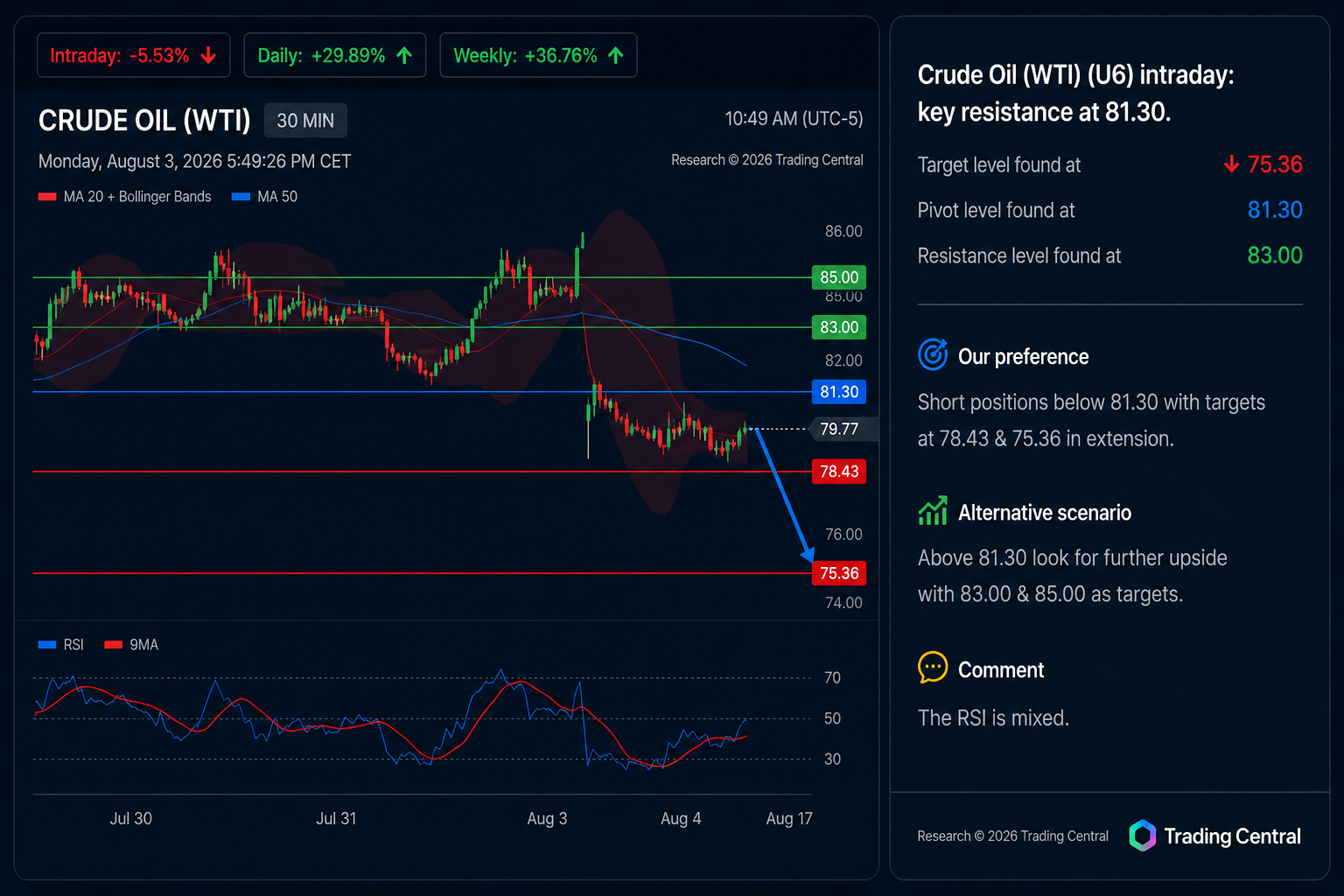Toggle the 9MA legend in indicator panel

[x=131, y=645]
